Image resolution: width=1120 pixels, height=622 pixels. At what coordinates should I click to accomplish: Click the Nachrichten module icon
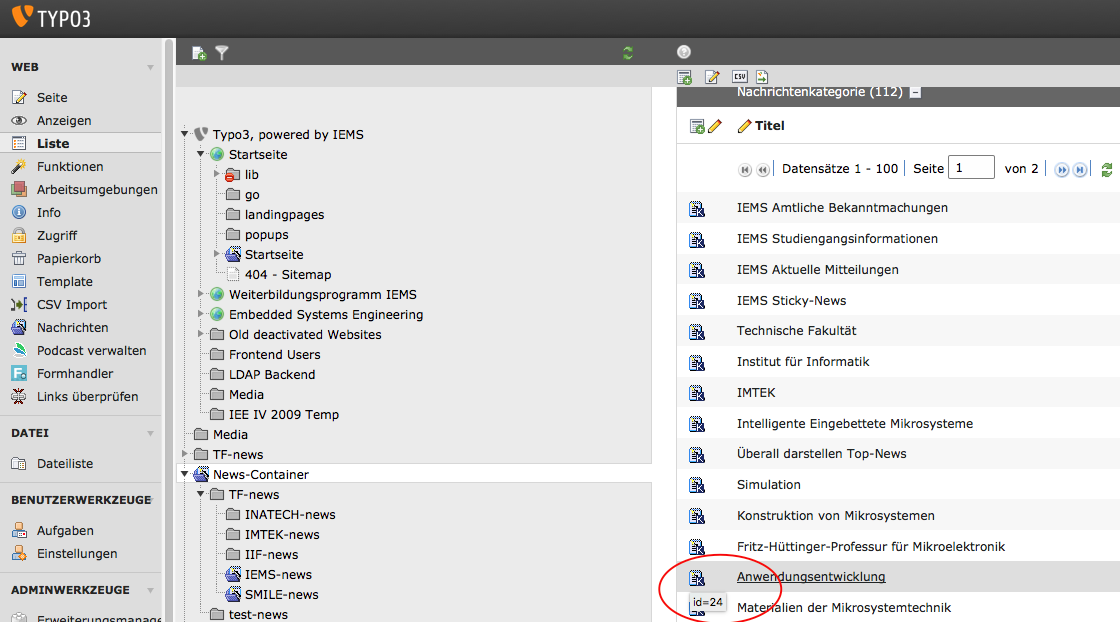pyautogui.click(x=19, y=327)
